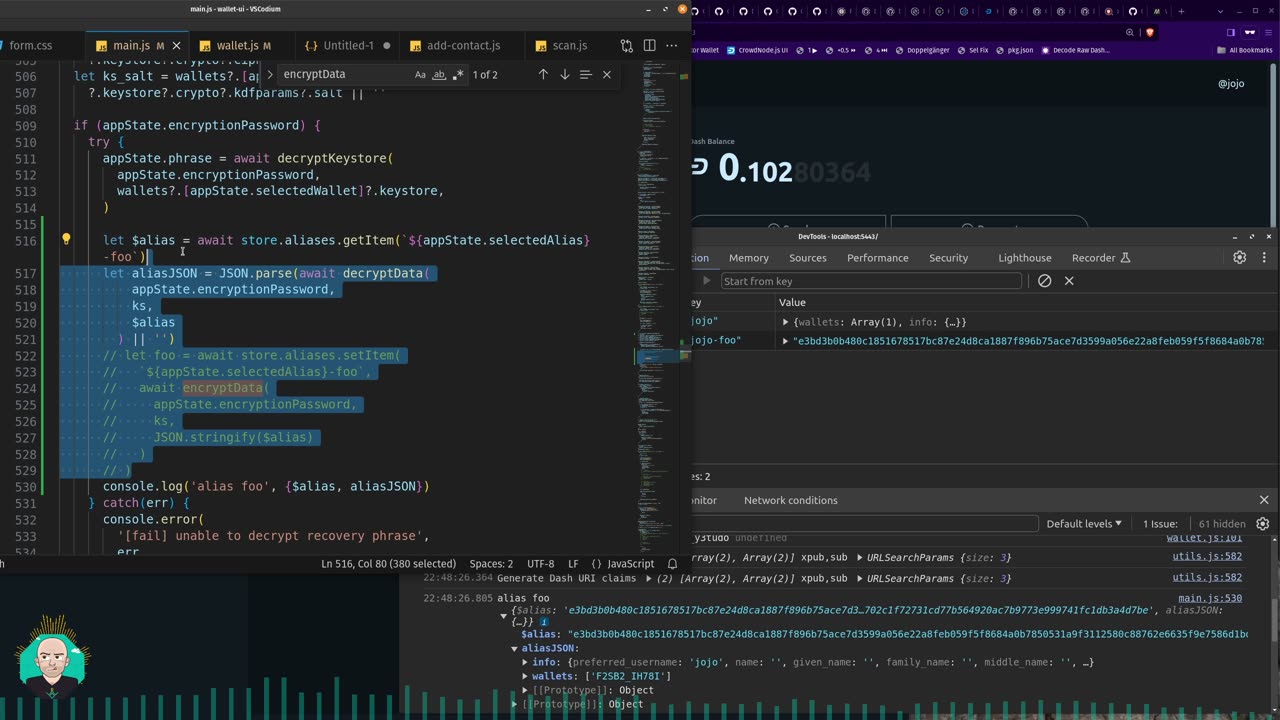Expand the info object in console output

[525, 662]
